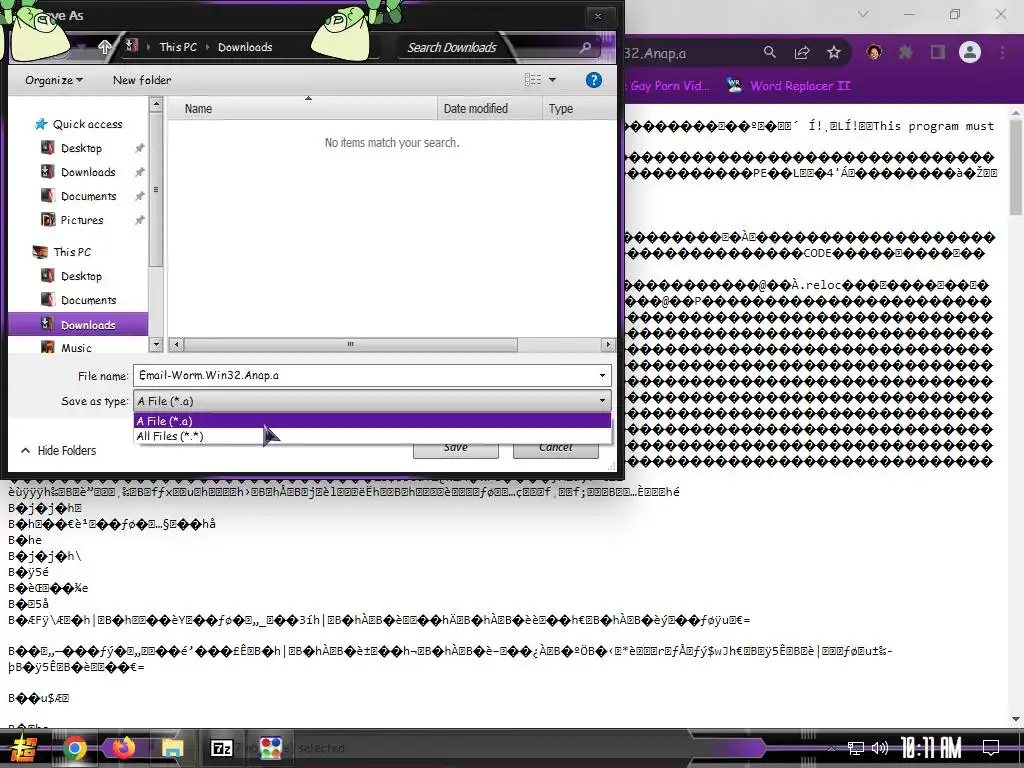Viewport: 1024px width, 768px height.
Task: Open 7-Zip from taskbar
Action: pos(221,748)
